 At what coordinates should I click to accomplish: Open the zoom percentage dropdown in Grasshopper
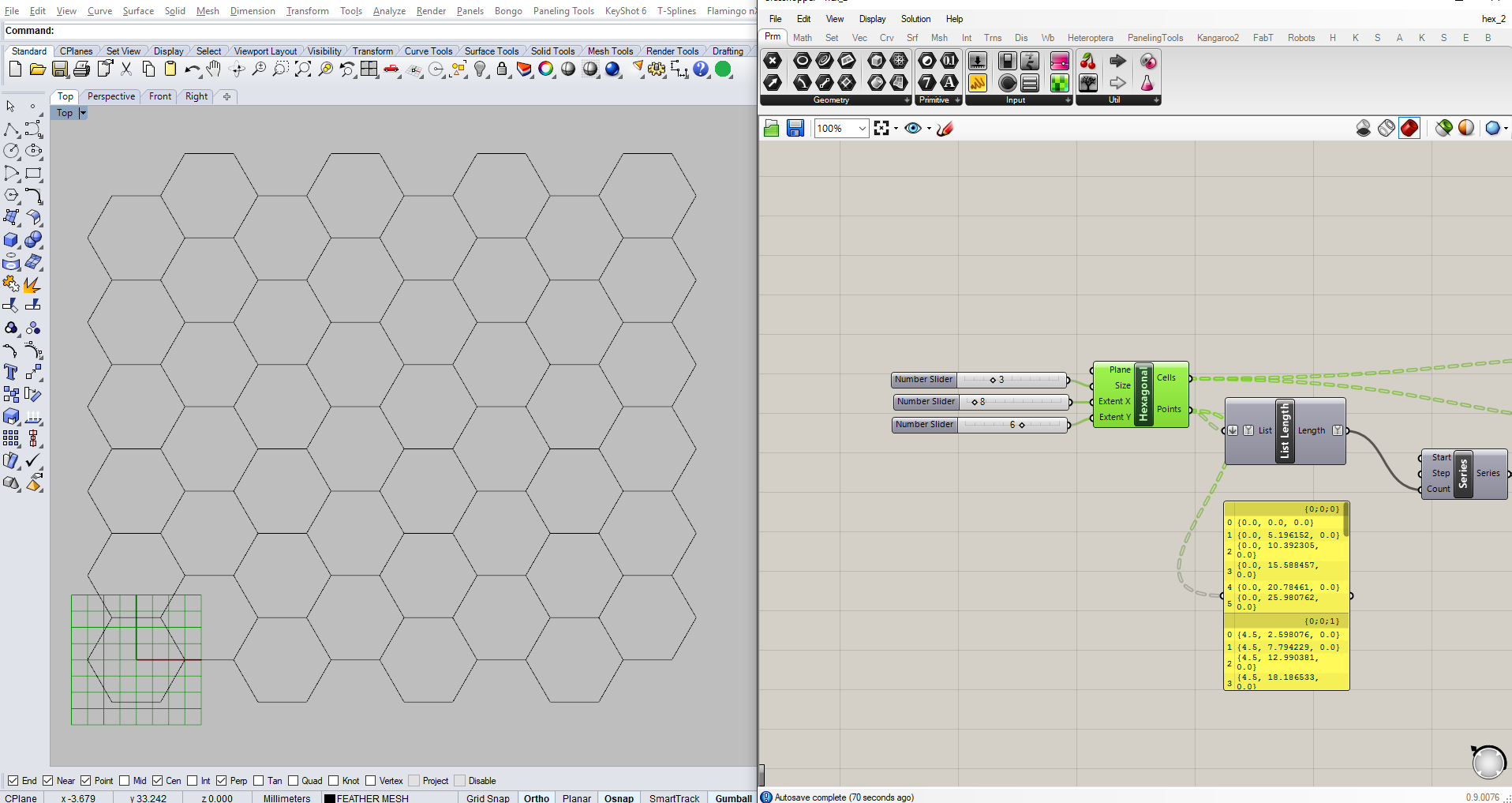861,128
